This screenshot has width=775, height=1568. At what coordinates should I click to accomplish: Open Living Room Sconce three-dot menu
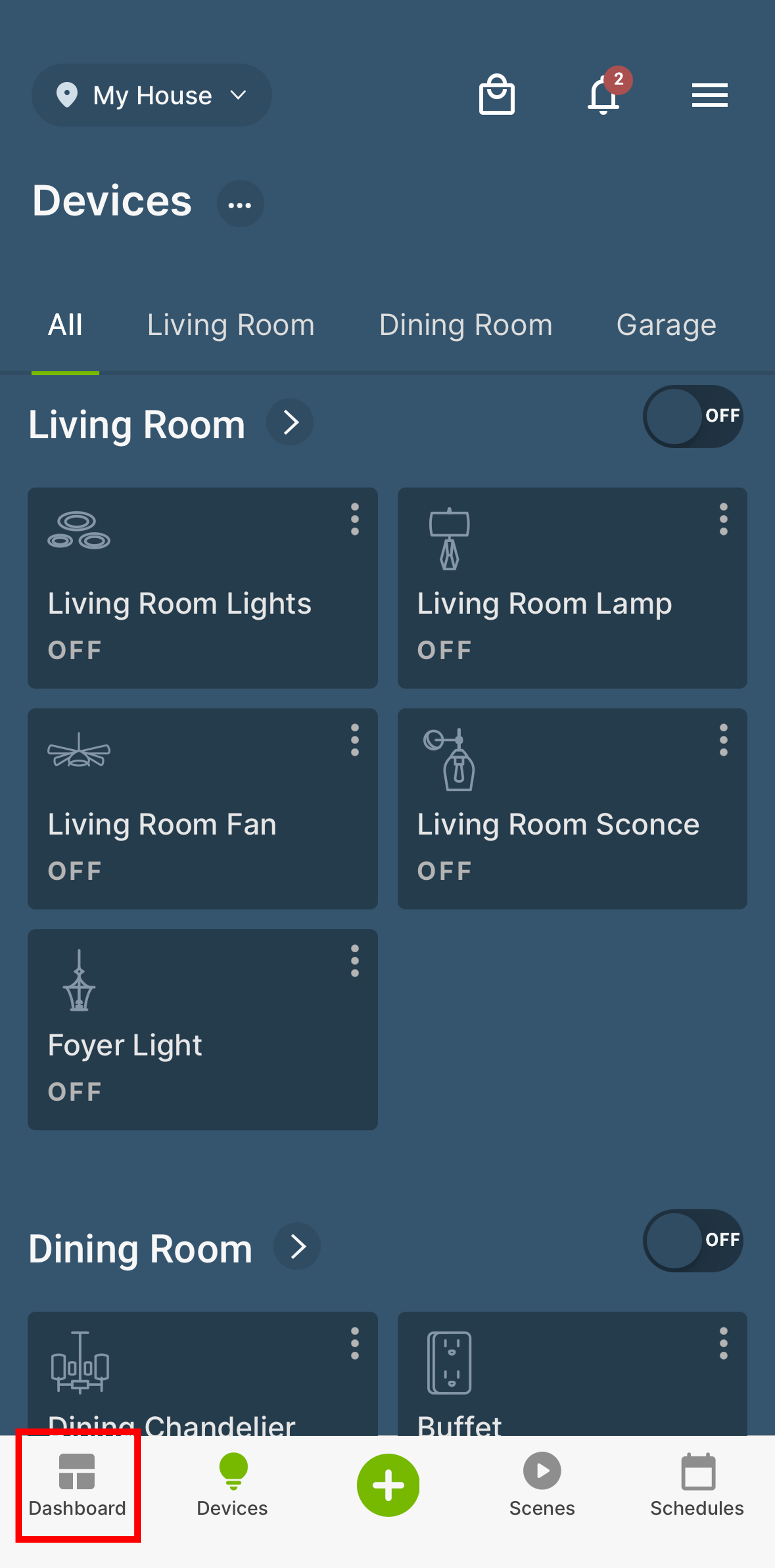(x=723, y=739)
